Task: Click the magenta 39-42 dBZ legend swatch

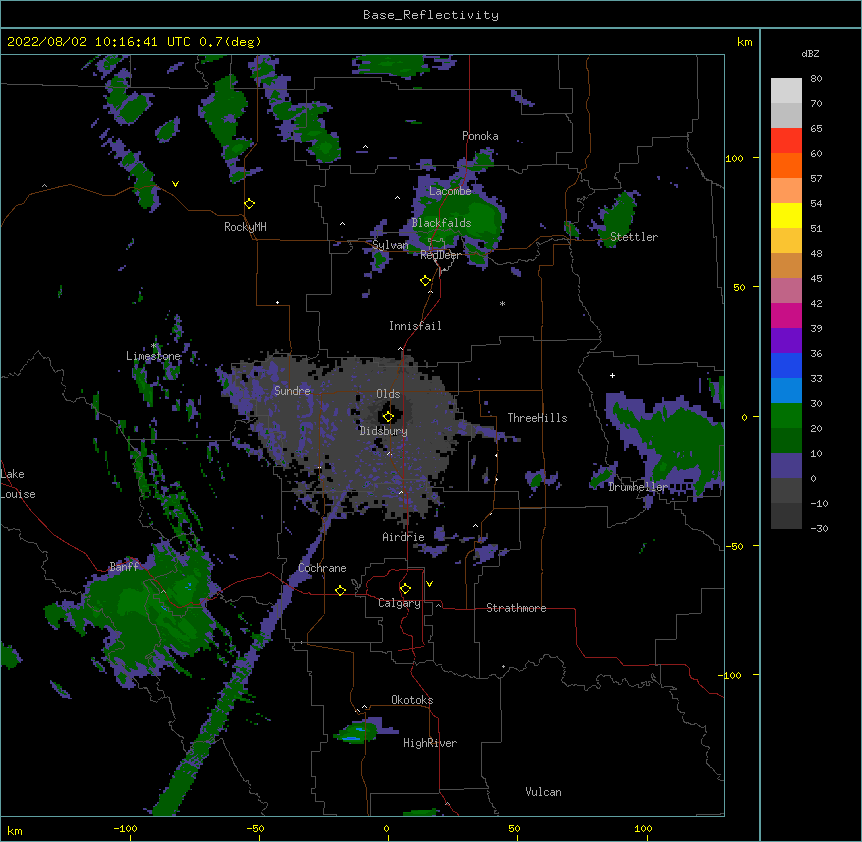Action: (x=786, y=315)
